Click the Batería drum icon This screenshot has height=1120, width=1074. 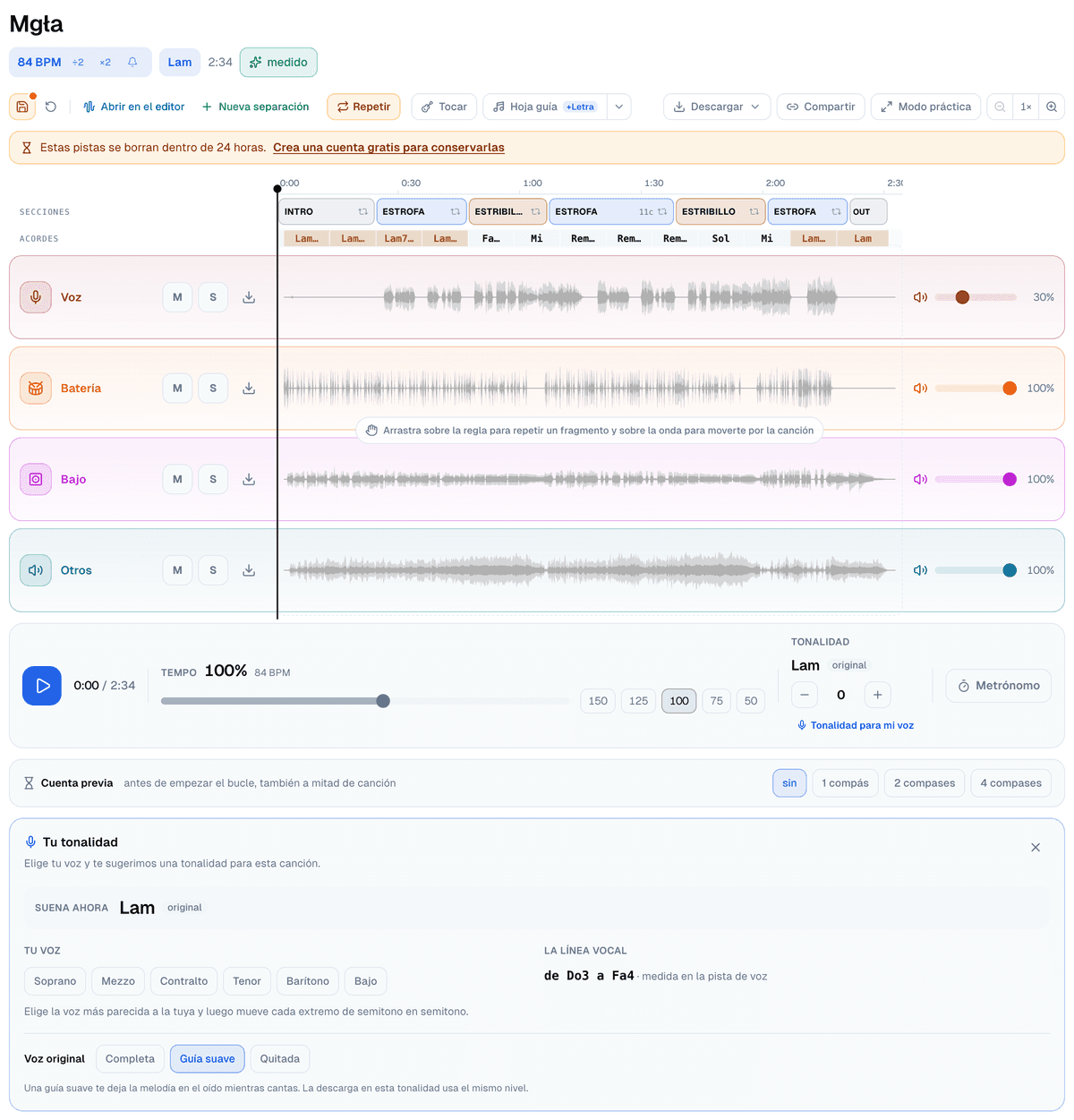(x=36, y=389)
